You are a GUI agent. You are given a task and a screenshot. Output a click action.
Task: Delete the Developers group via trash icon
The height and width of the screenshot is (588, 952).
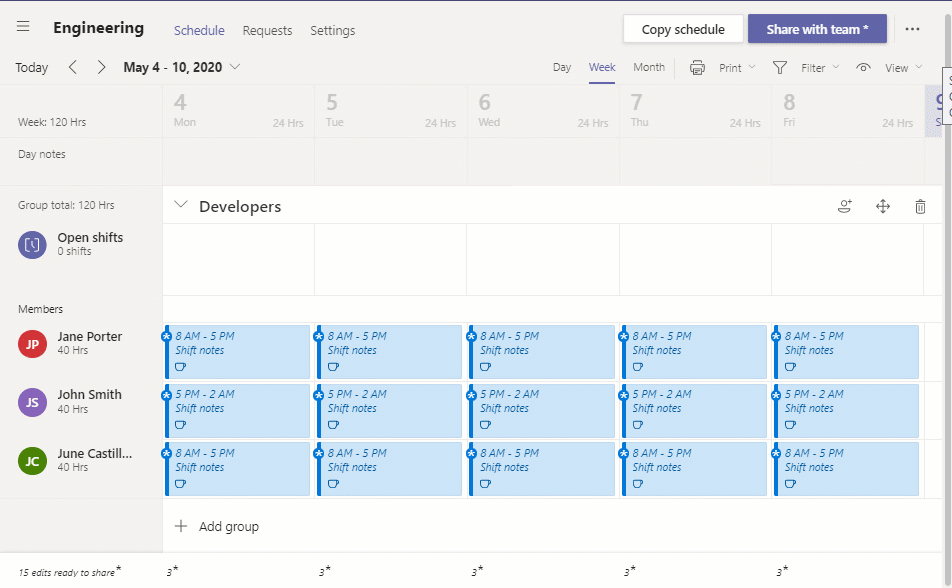[920, 205]
